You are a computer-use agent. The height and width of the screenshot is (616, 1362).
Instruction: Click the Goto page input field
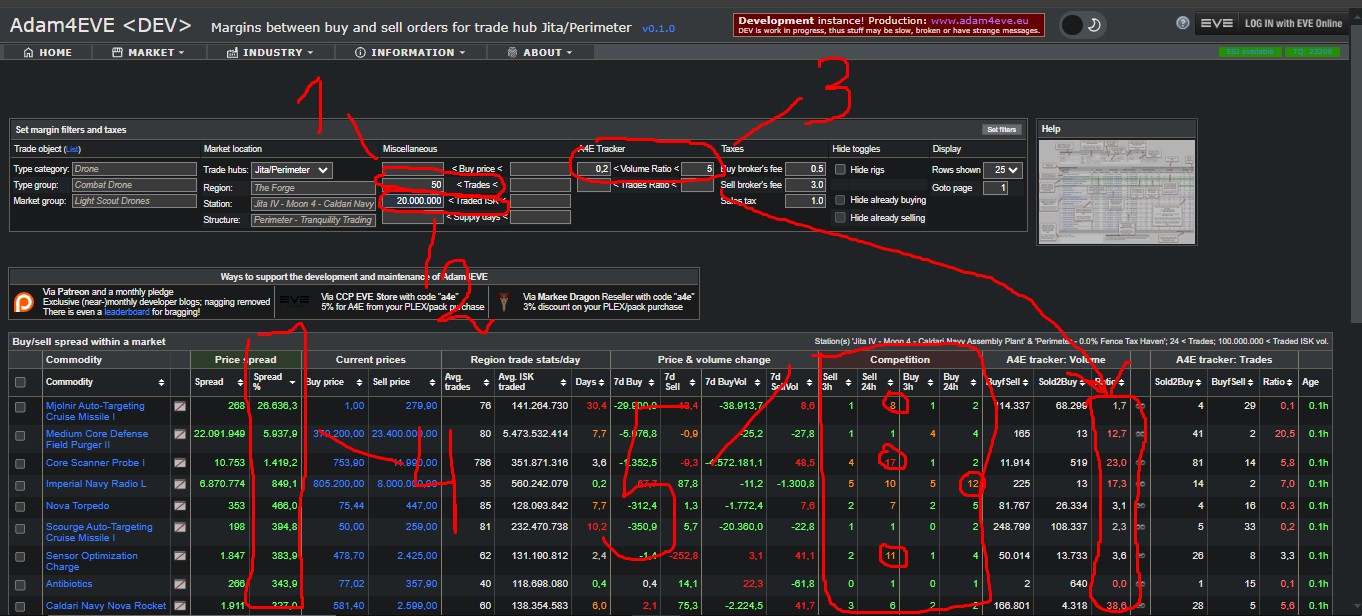point(996,188)
